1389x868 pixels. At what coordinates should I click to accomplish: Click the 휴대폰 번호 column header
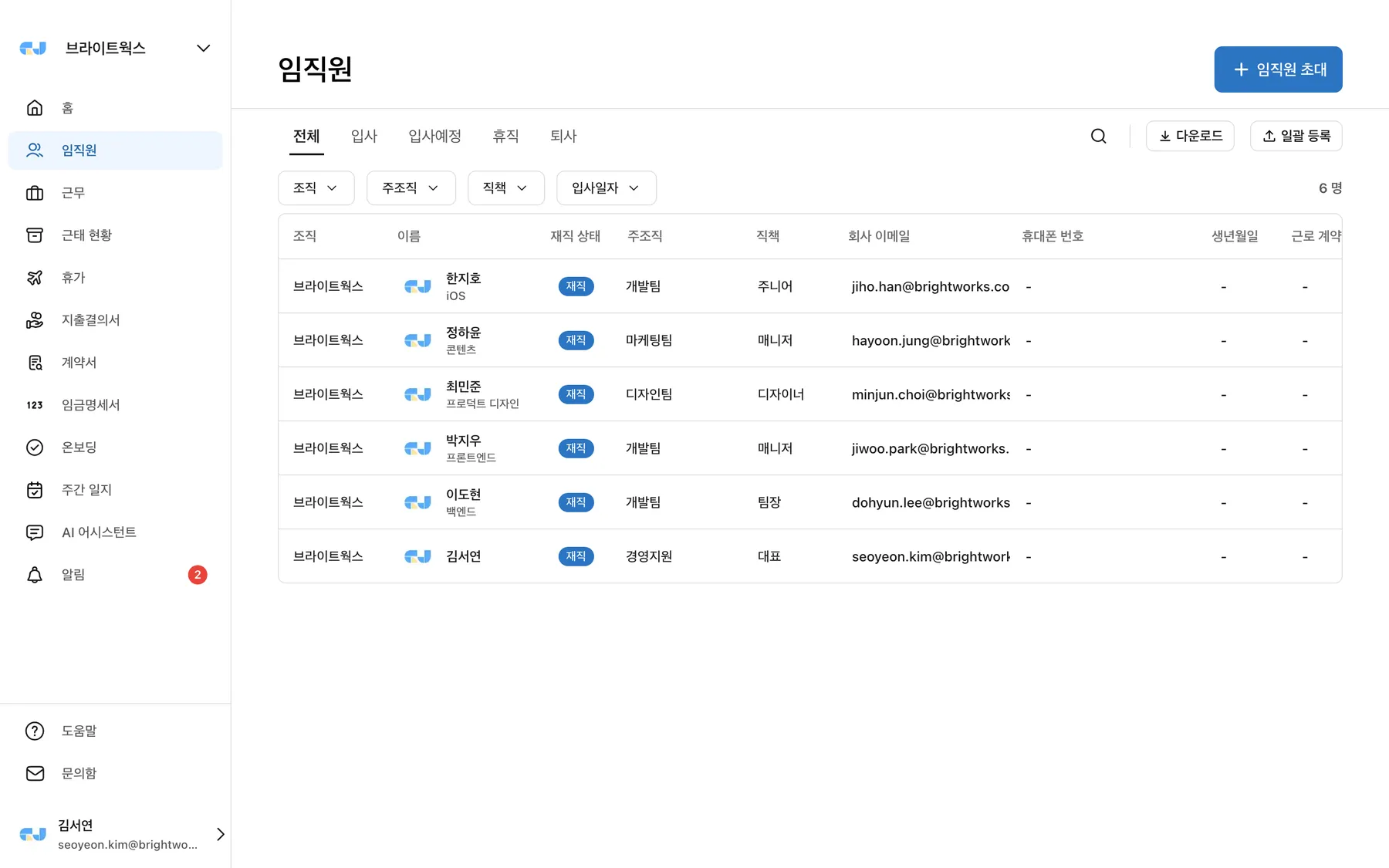(x=1053, y=236)
